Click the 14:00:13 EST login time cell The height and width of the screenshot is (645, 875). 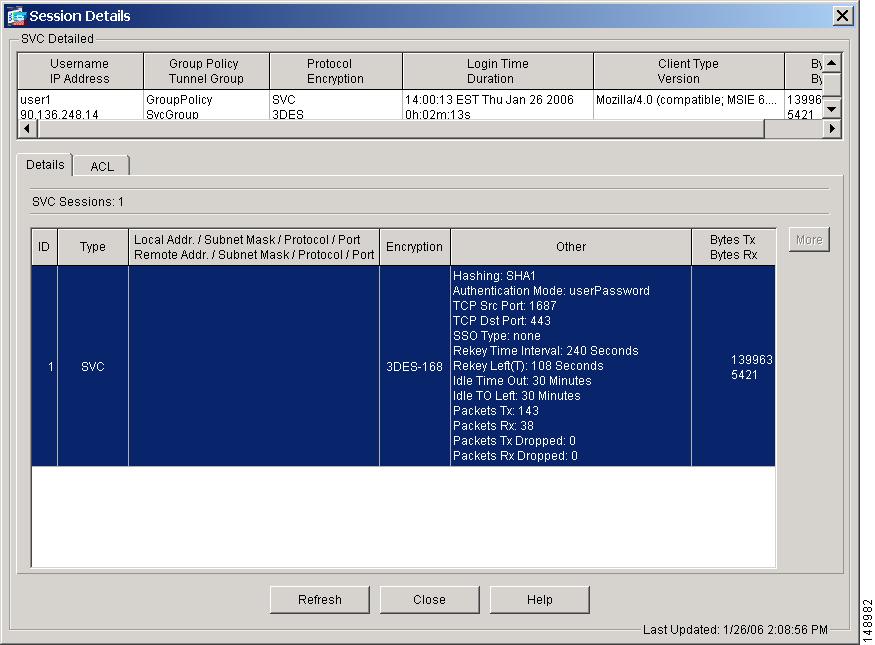pyautogui.click(x=497, y=105)
